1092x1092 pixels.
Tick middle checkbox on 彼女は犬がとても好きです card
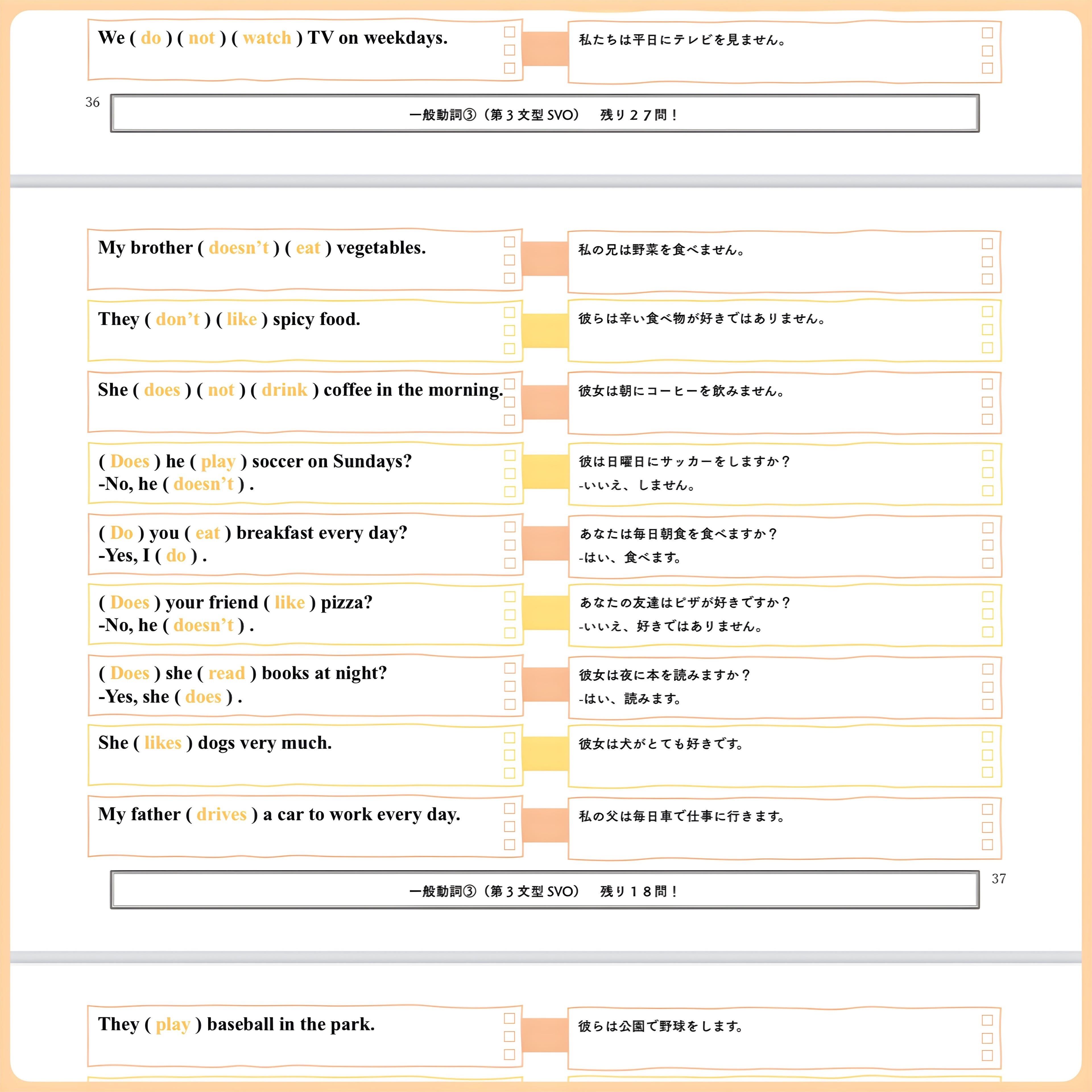coord(987,755)
